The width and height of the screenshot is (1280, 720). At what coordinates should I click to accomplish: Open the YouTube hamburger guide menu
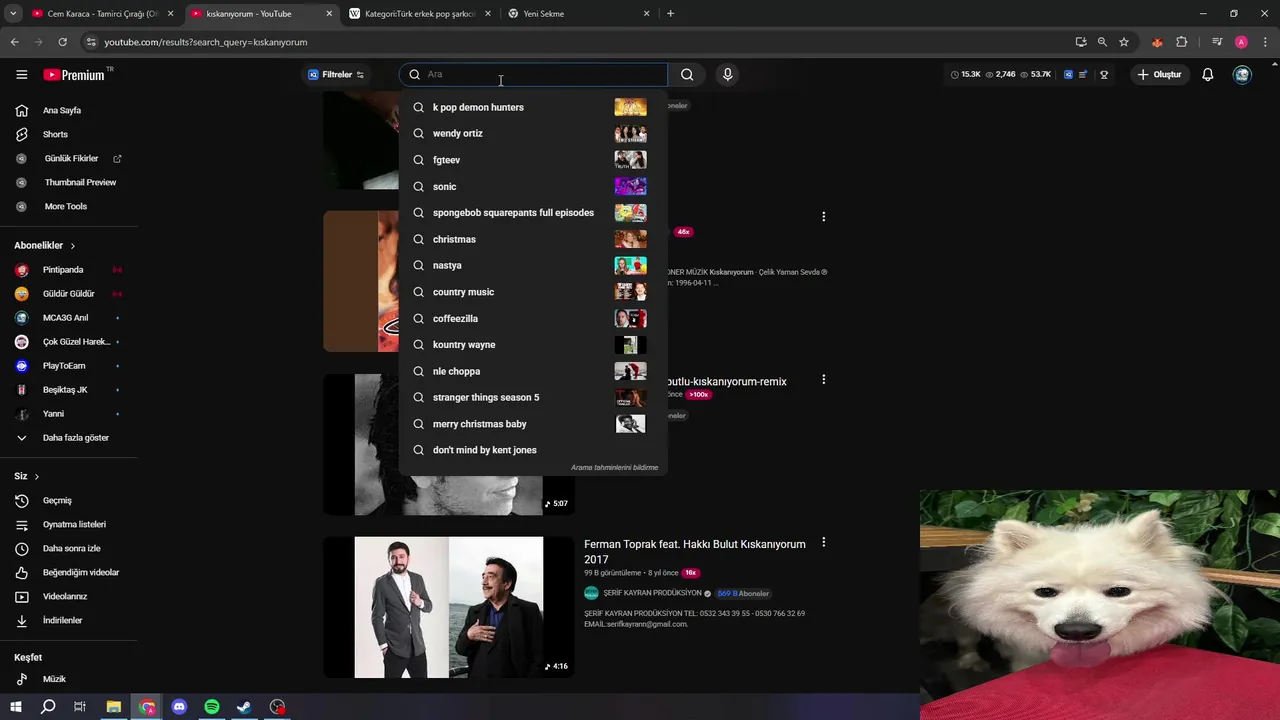pos(21,74)
